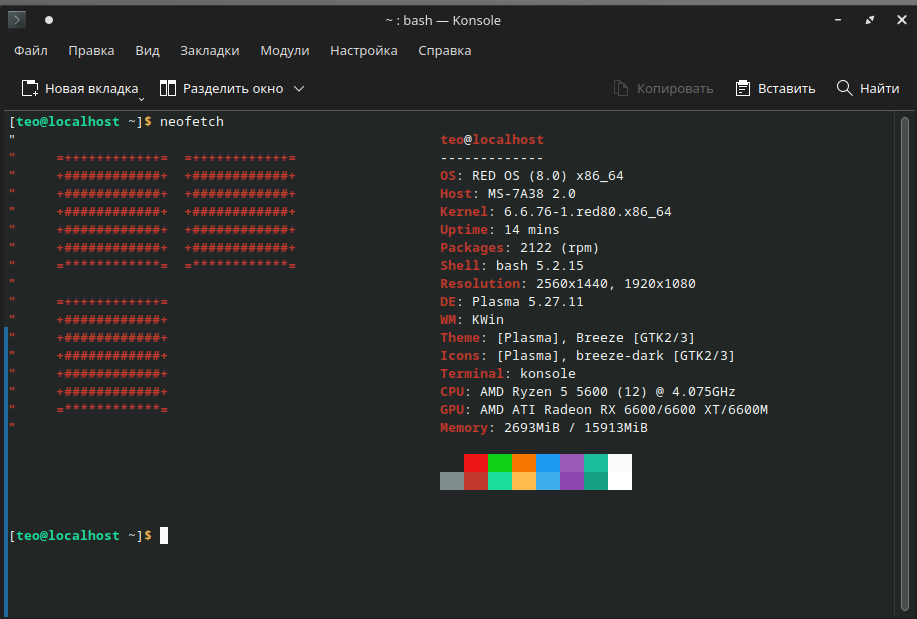
Task: Click the Kernel 6.6.76-1.red80 line
Action: [x=556, y=212]
